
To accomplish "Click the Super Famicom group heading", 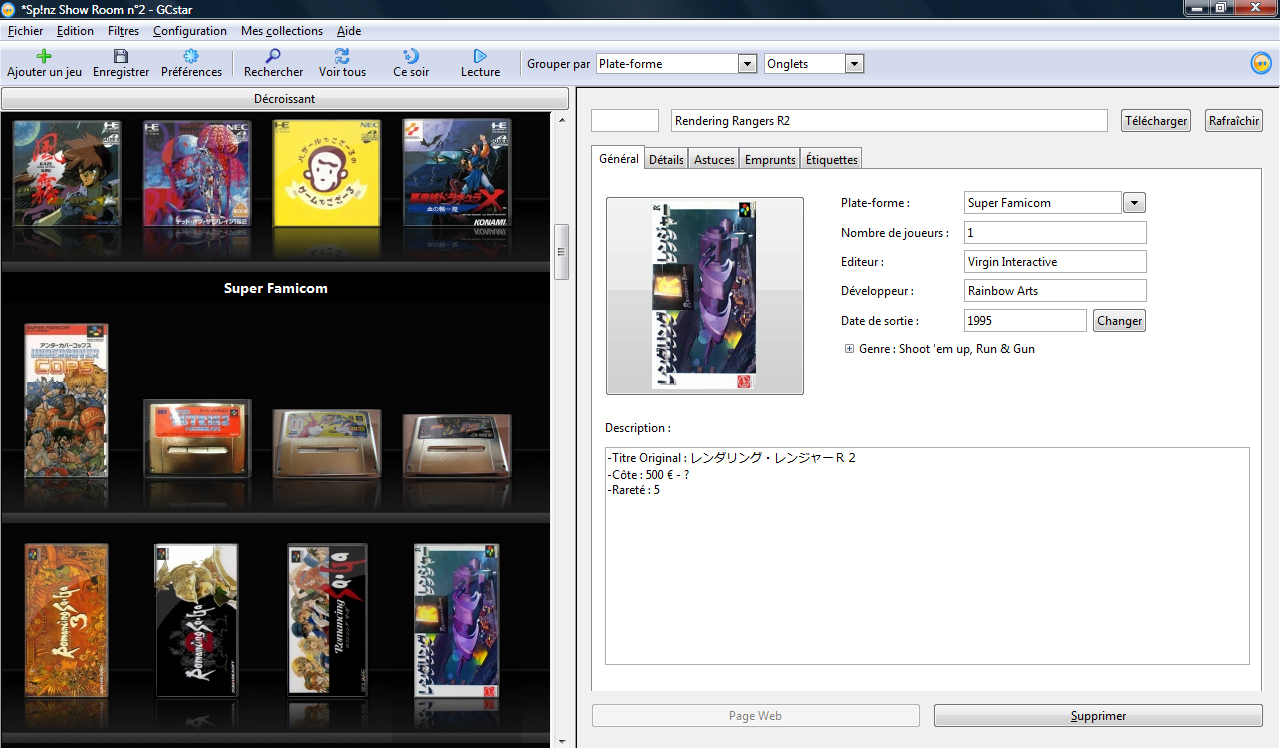I will 276,288.
